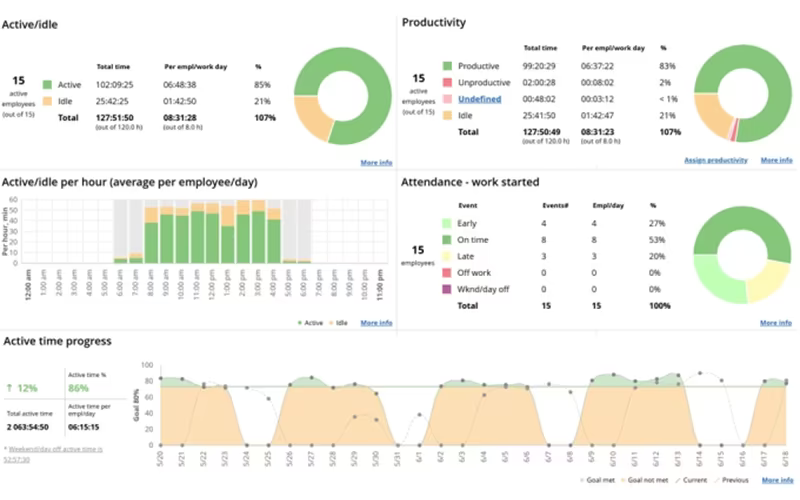Click active time per empl/day 06:15:15
The width and height of the screenshot is (800, 500).
point(83,427)
